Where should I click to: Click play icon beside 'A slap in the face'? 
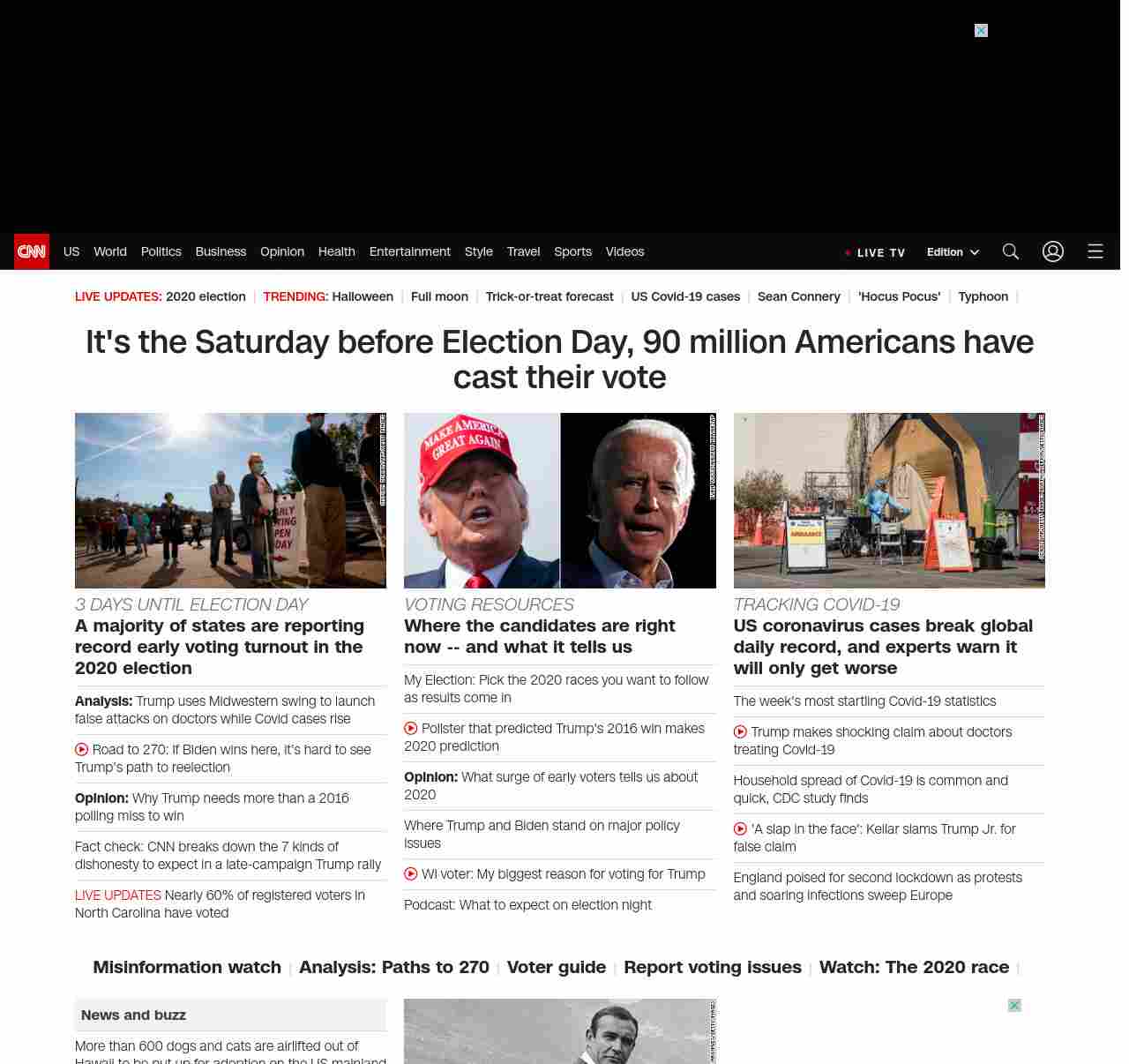(740, 829)
